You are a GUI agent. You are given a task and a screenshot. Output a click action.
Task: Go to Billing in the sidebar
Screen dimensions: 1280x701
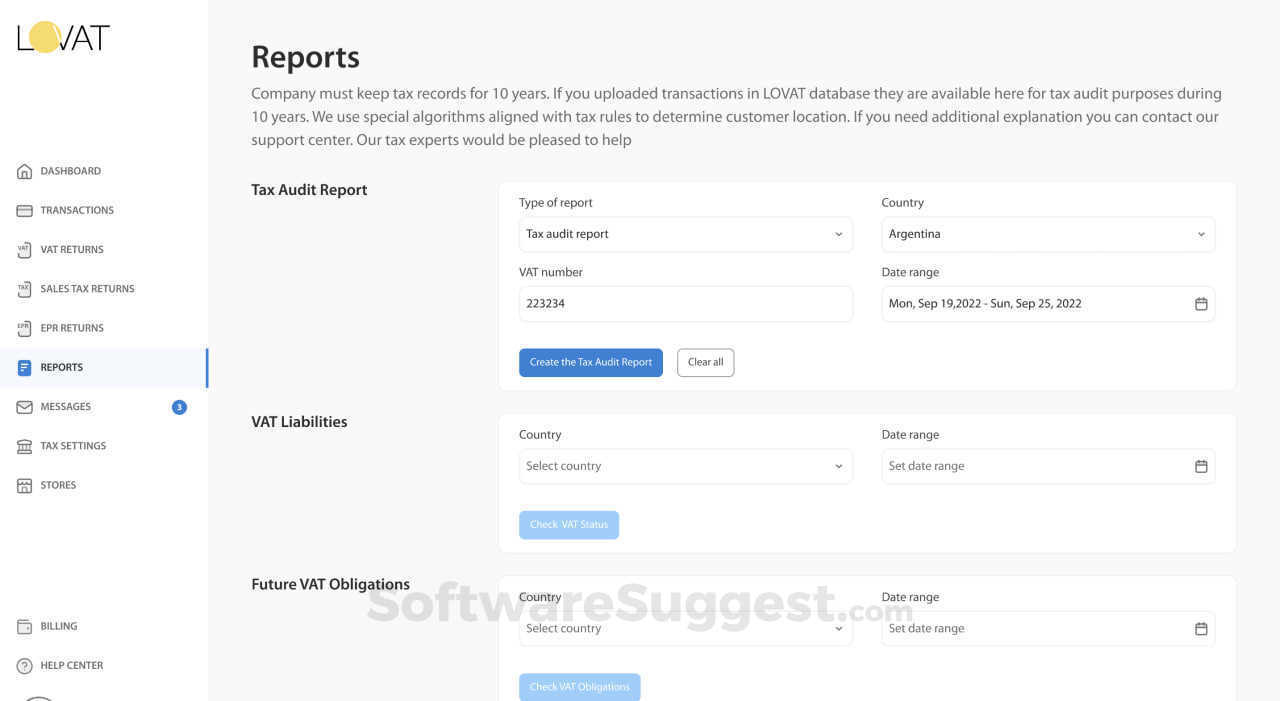pyautogui.click(x=58, y=627)
